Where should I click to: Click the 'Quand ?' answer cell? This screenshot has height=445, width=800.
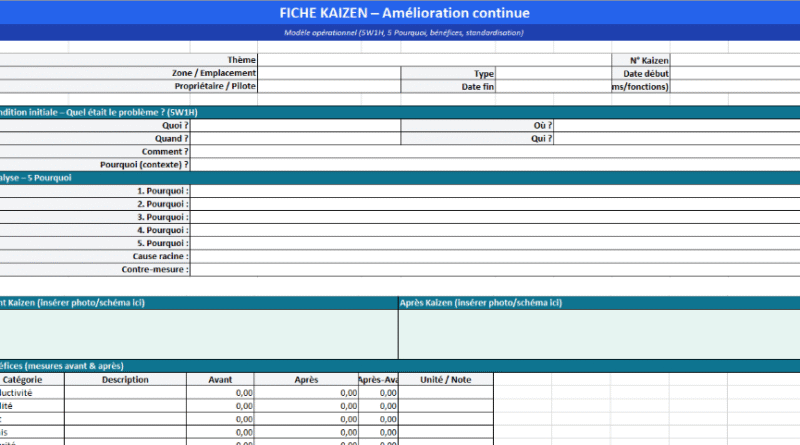click(295, 139)
